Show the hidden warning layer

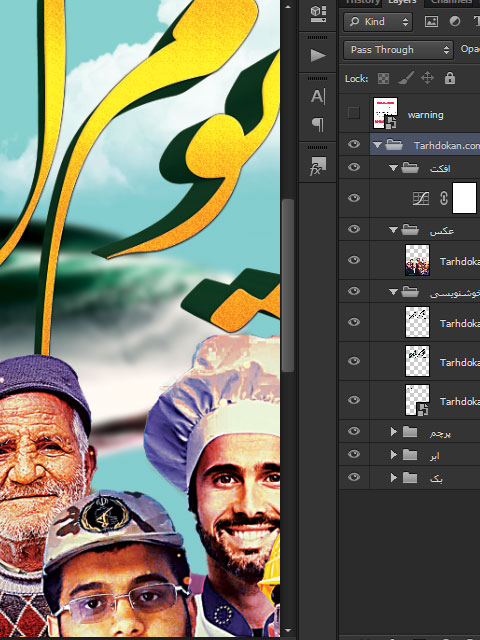(354, 113)
